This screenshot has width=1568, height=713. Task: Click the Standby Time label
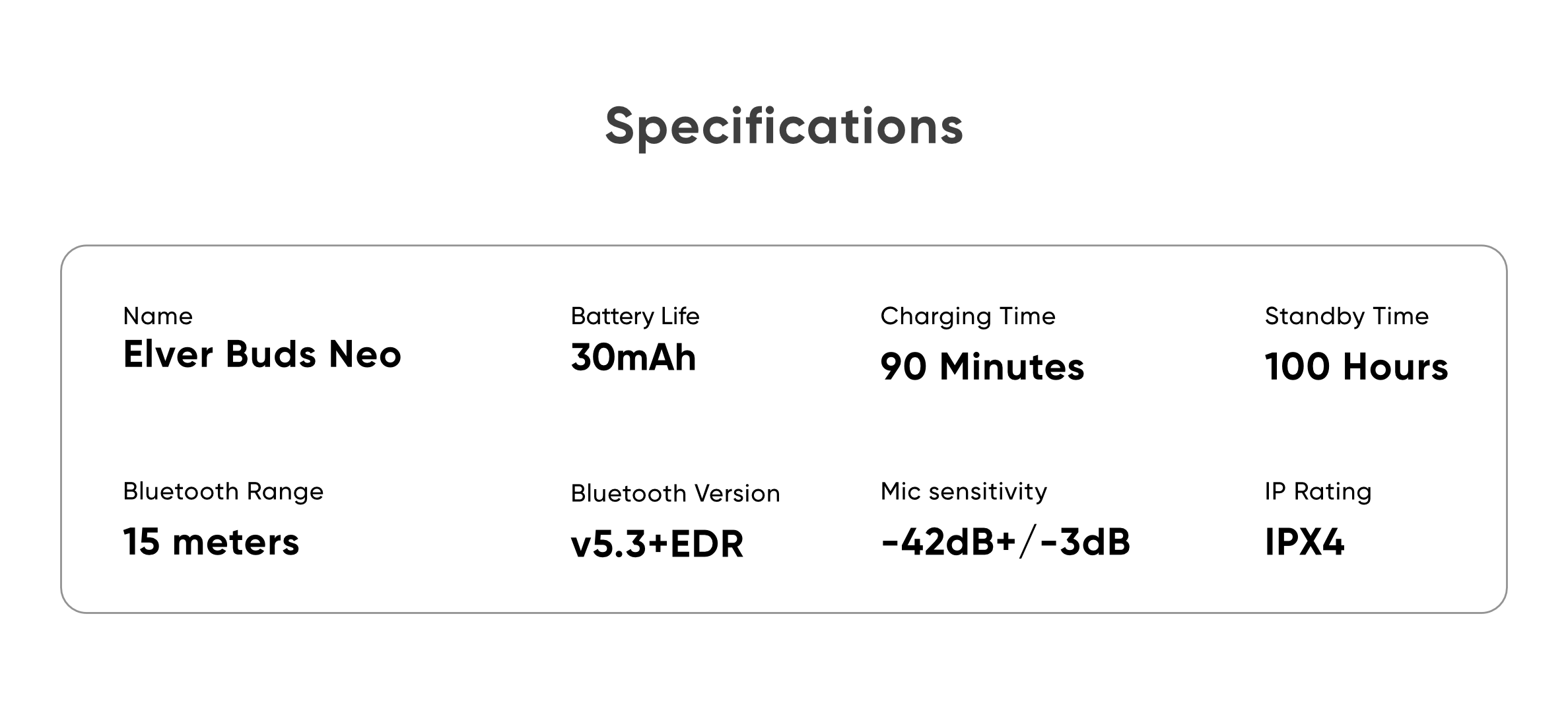click(x=1346, y=316)
